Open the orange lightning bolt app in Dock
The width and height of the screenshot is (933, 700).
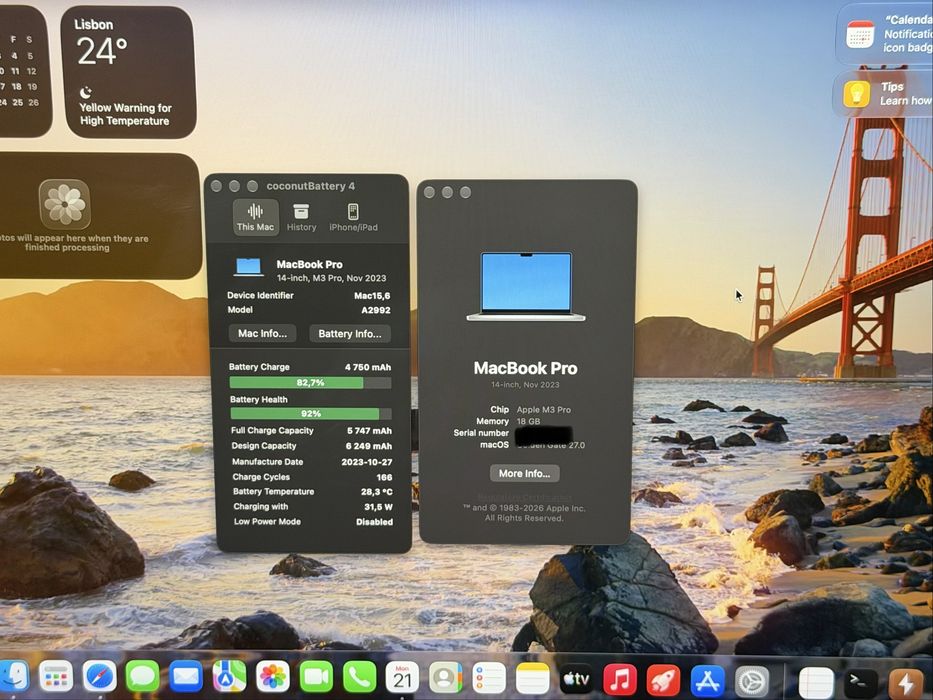tap(906, 683)
